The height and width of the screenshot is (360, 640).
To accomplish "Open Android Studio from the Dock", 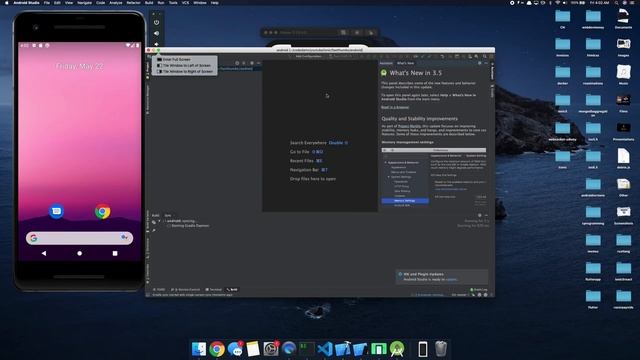I will pyautogui.click(x=397, y=349).
